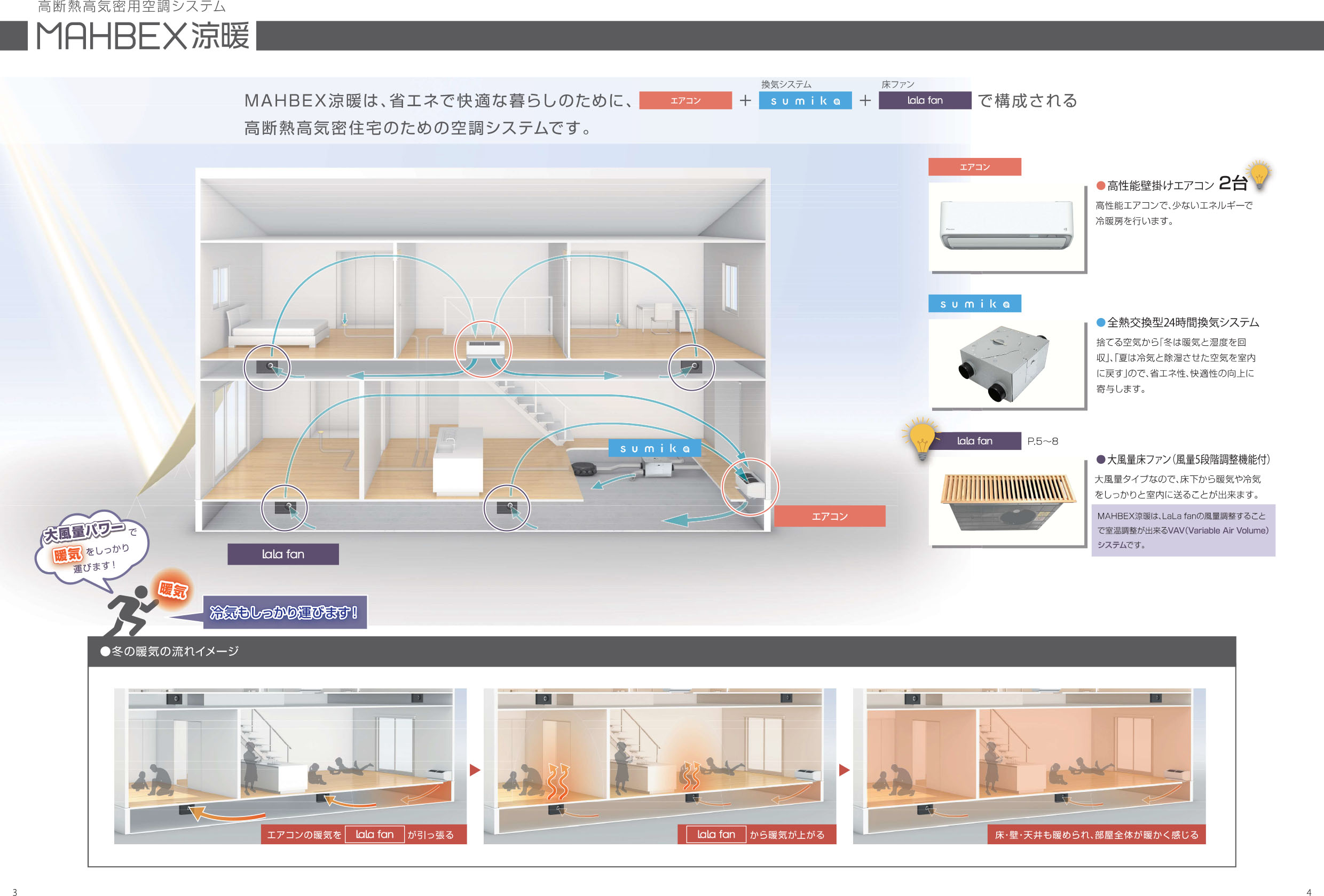1324x896 pixels.
Task: Click the red-circled air conditioner on the ground floor
Action: (750, 487)
